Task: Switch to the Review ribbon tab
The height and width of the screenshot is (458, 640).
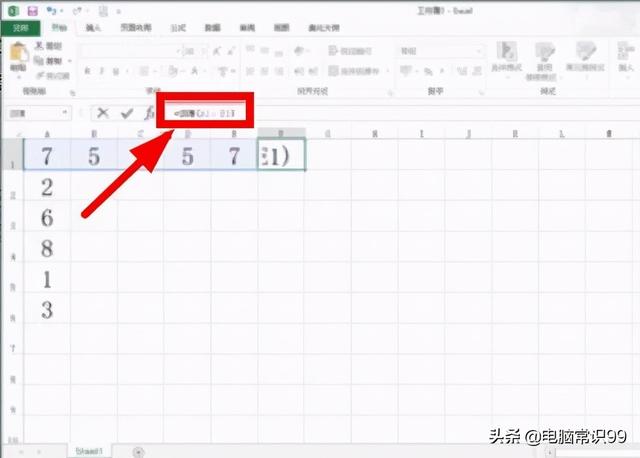Action: pos(247,28)
